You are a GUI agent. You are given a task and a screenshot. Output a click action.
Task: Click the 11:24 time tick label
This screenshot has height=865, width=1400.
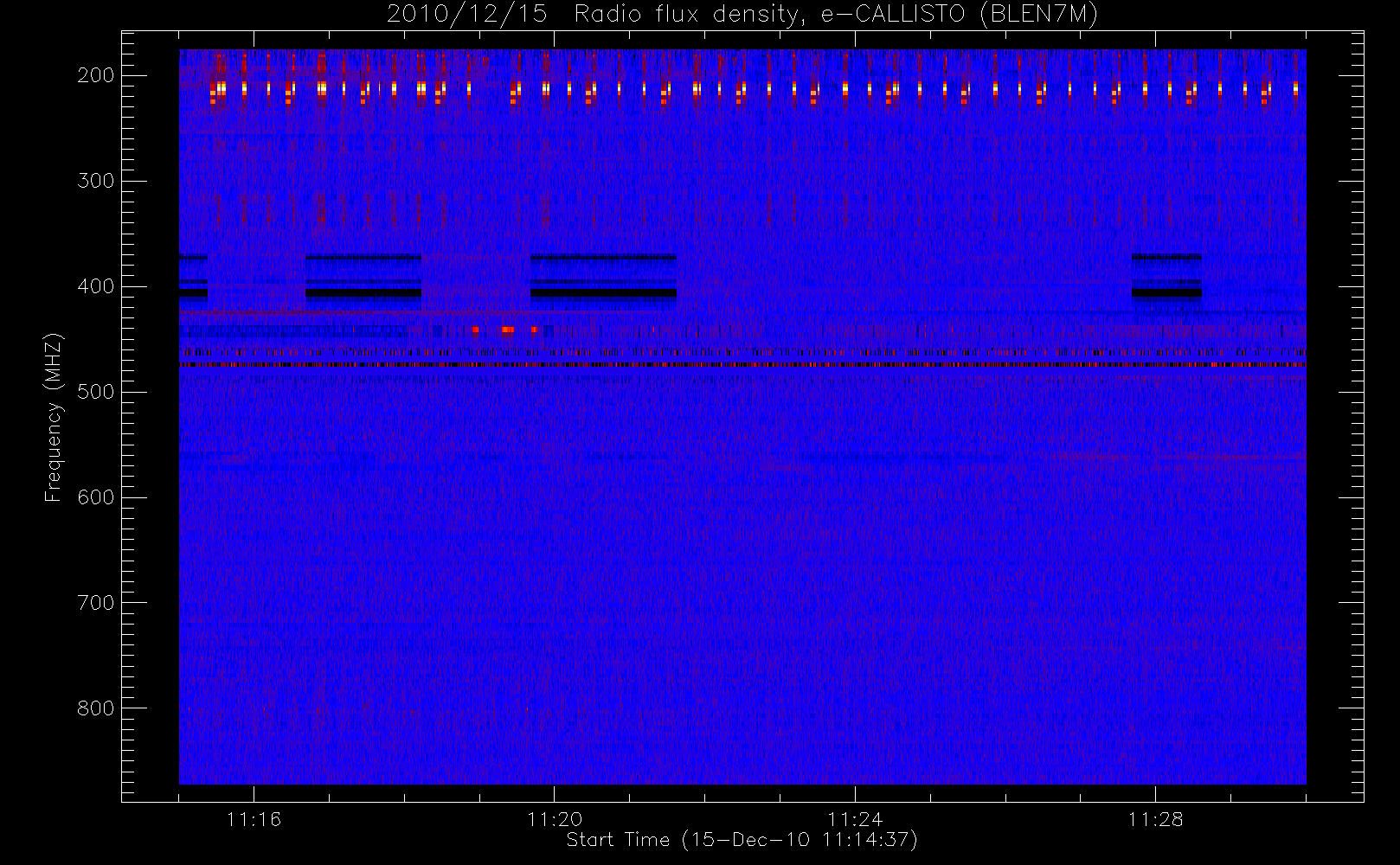point(855,819)
